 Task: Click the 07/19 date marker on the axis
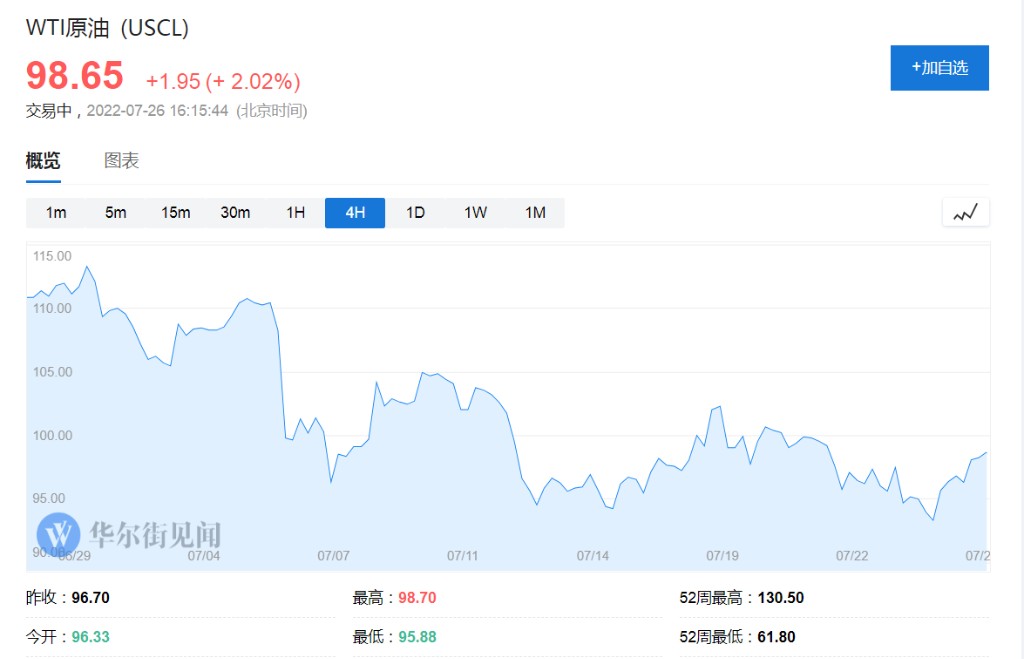click(722, 555)
